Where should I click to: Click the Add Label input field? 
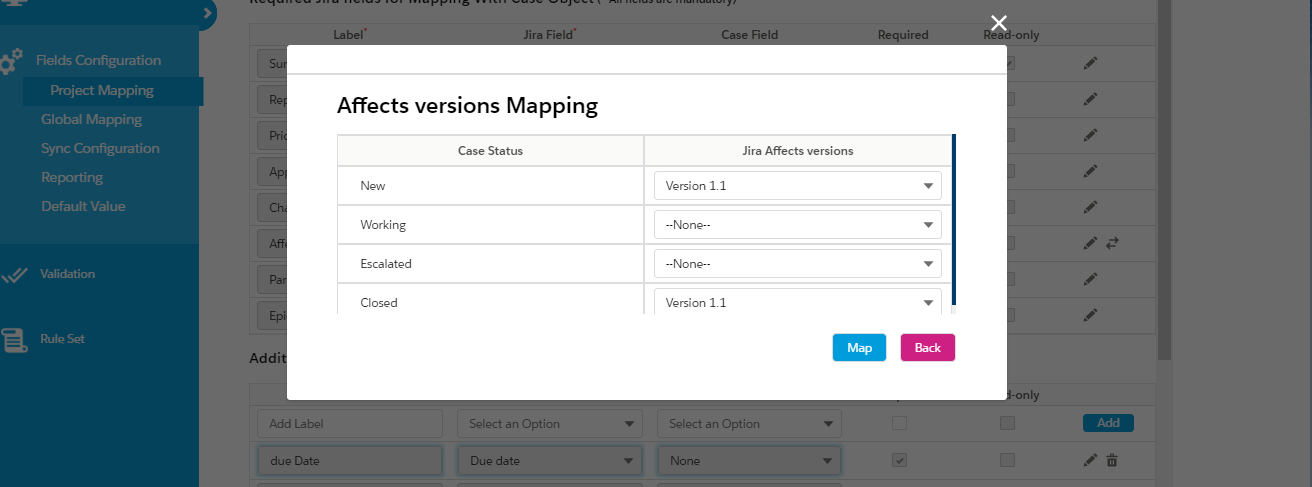coord(349,424)
